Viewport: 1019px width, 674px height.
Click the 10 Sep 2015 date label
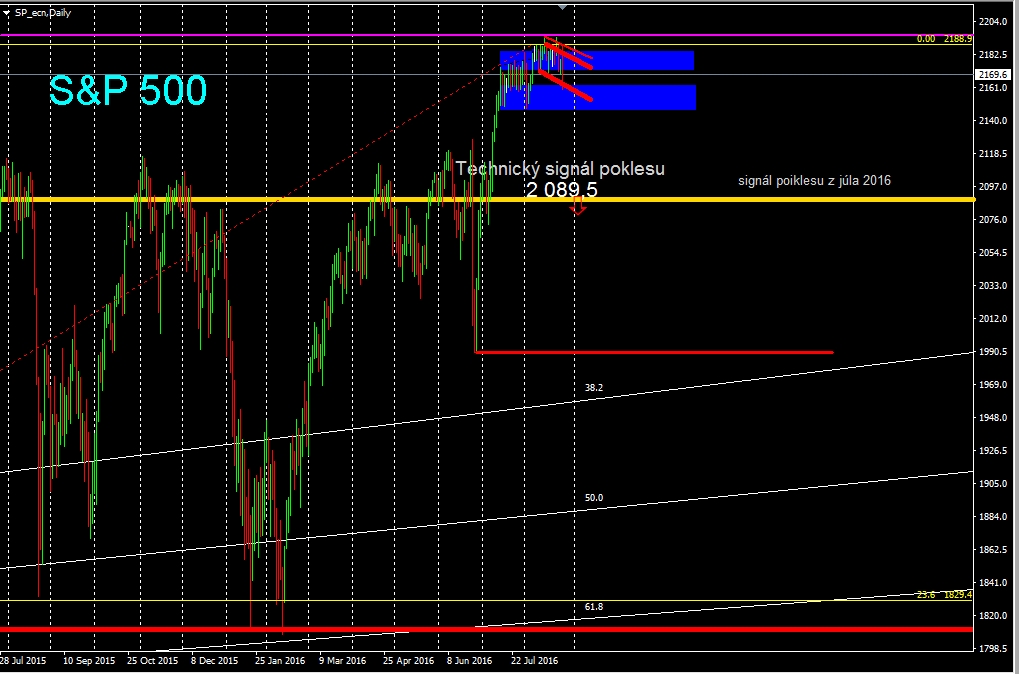(89, 660)
